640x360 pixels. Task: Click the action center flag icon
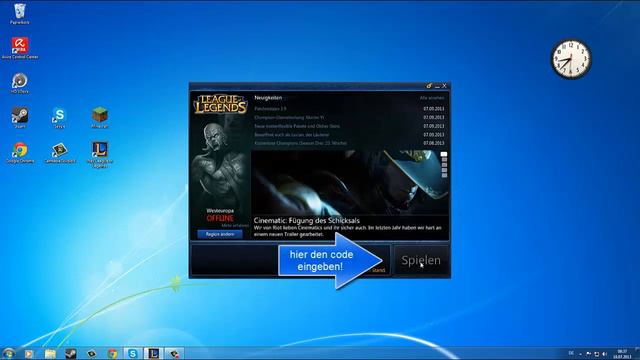click(x=589, y=354)
